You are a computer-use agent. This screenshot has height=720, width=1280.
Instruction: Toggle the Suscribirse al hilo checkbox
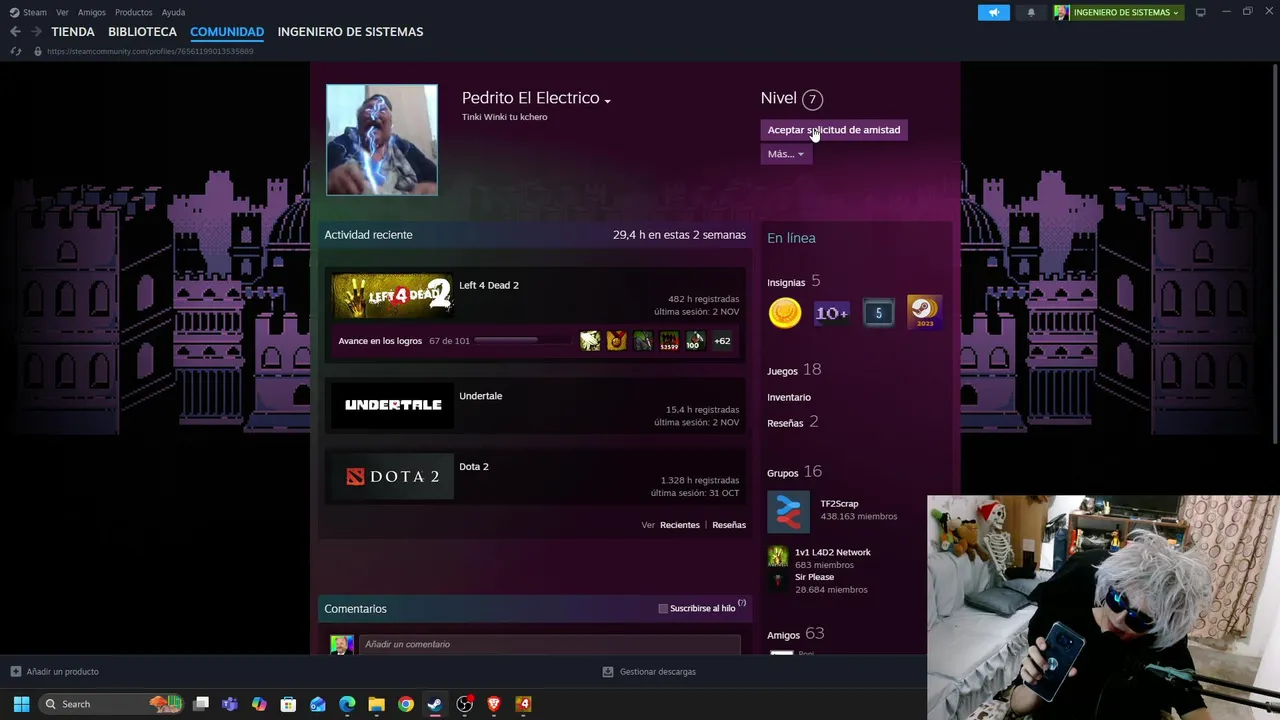click(x=663, y=608)
